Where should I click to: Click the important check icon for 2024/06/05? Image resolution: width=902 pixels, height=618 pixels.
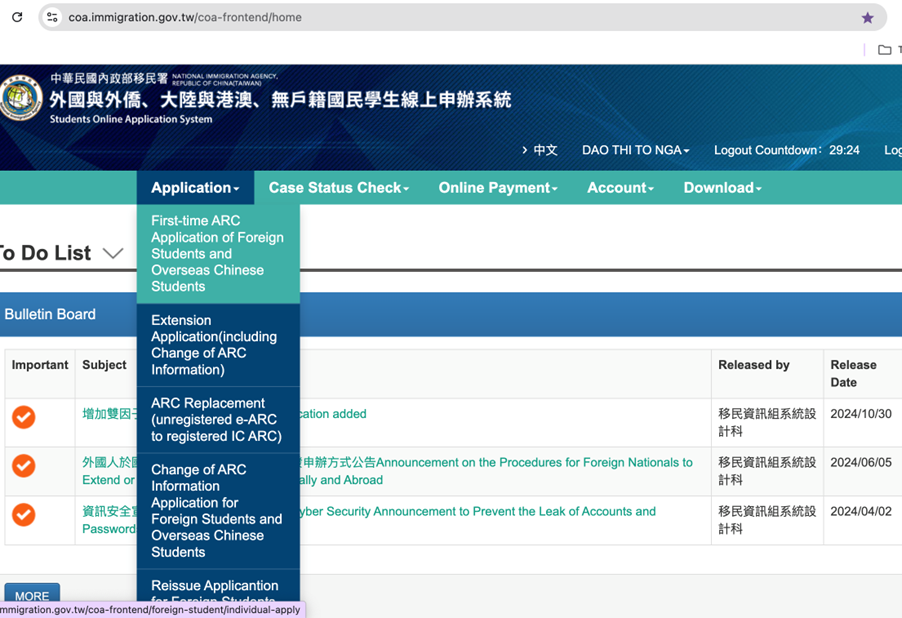(x=24, y=466)
